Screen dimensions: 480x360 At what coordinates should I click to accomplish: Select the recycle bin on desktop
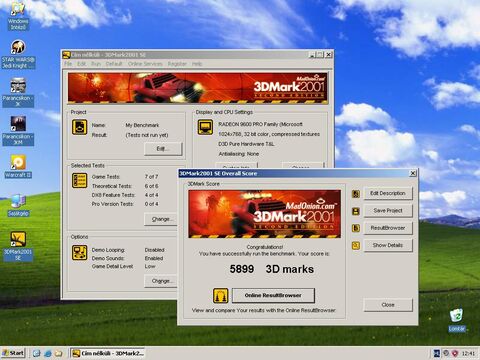point(457,320)
